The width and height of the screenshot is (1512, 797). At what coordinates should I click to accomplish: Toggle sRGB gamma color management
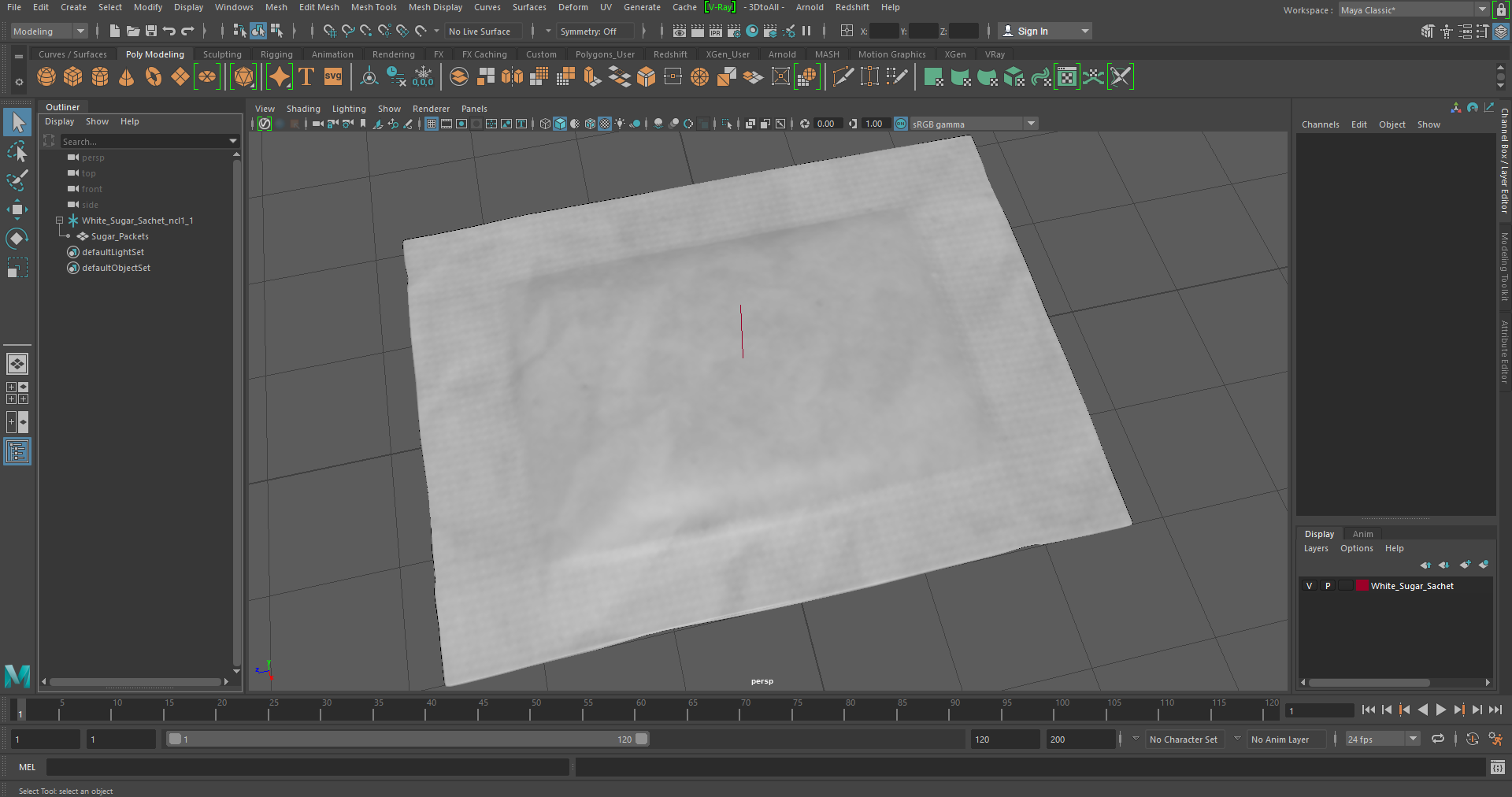[x=901, y=124]
